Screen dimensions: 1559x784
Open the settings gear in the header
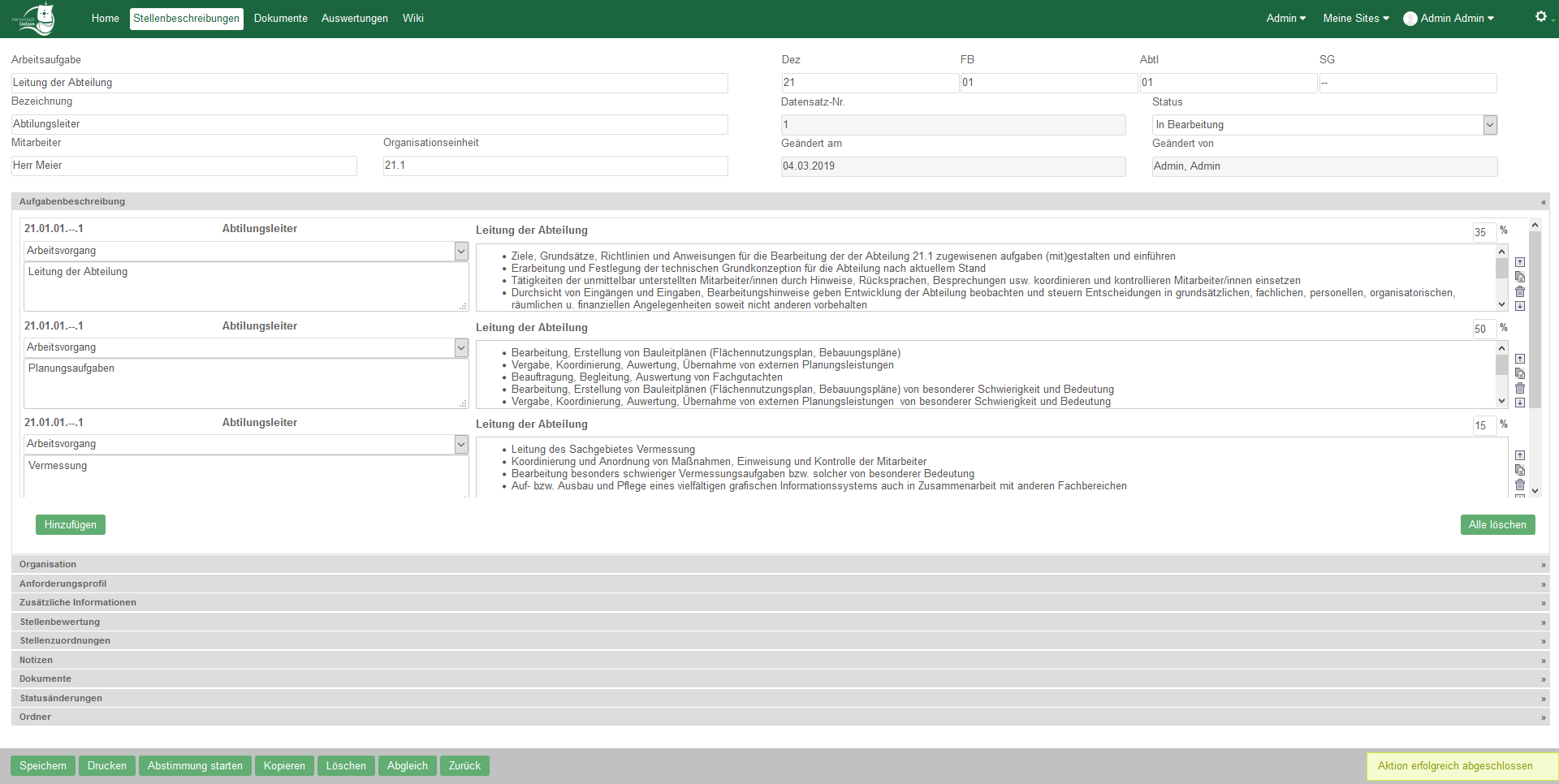(x=1540, y=16)
